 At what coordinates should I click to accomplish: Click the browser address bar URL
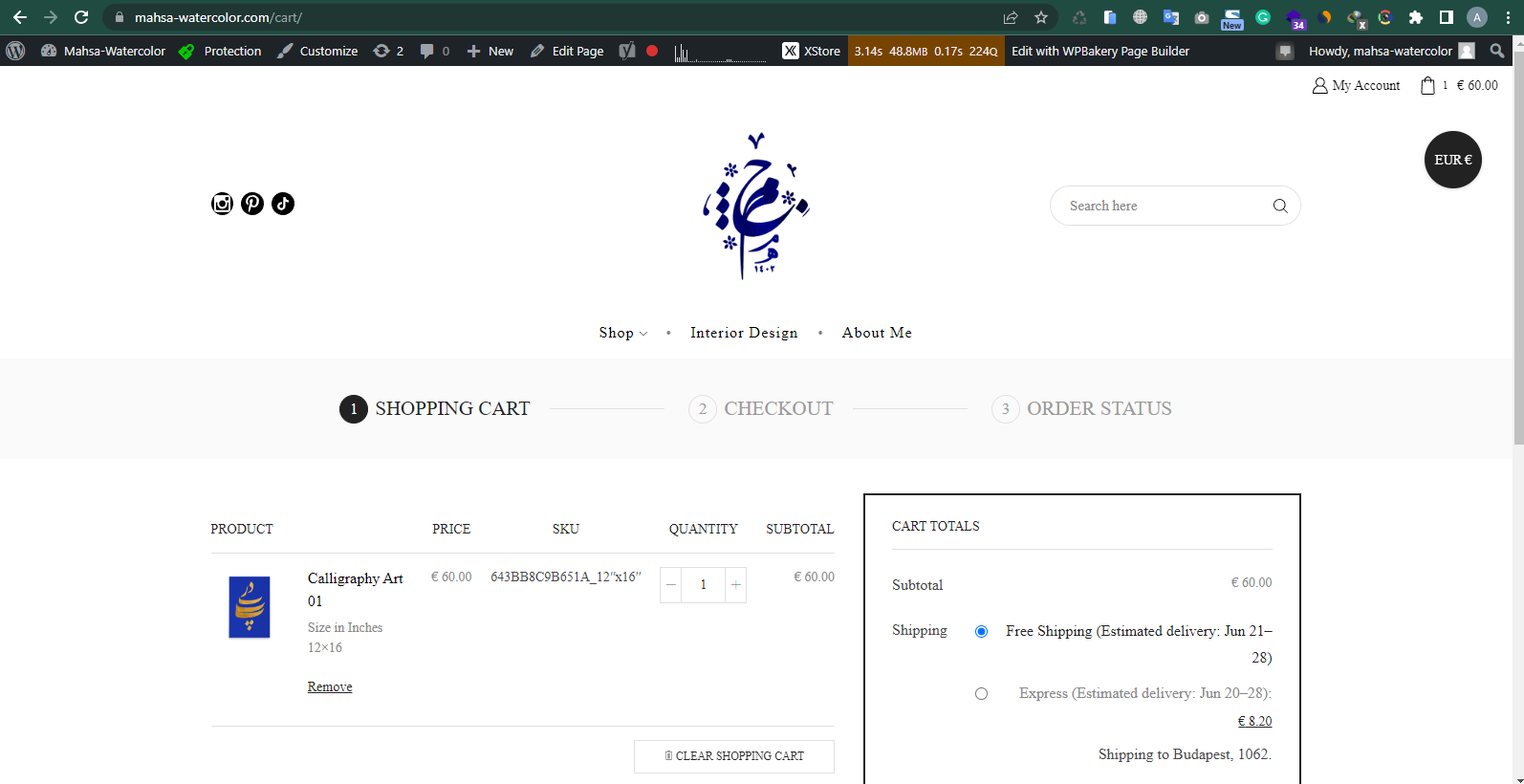tap(218, 17)
